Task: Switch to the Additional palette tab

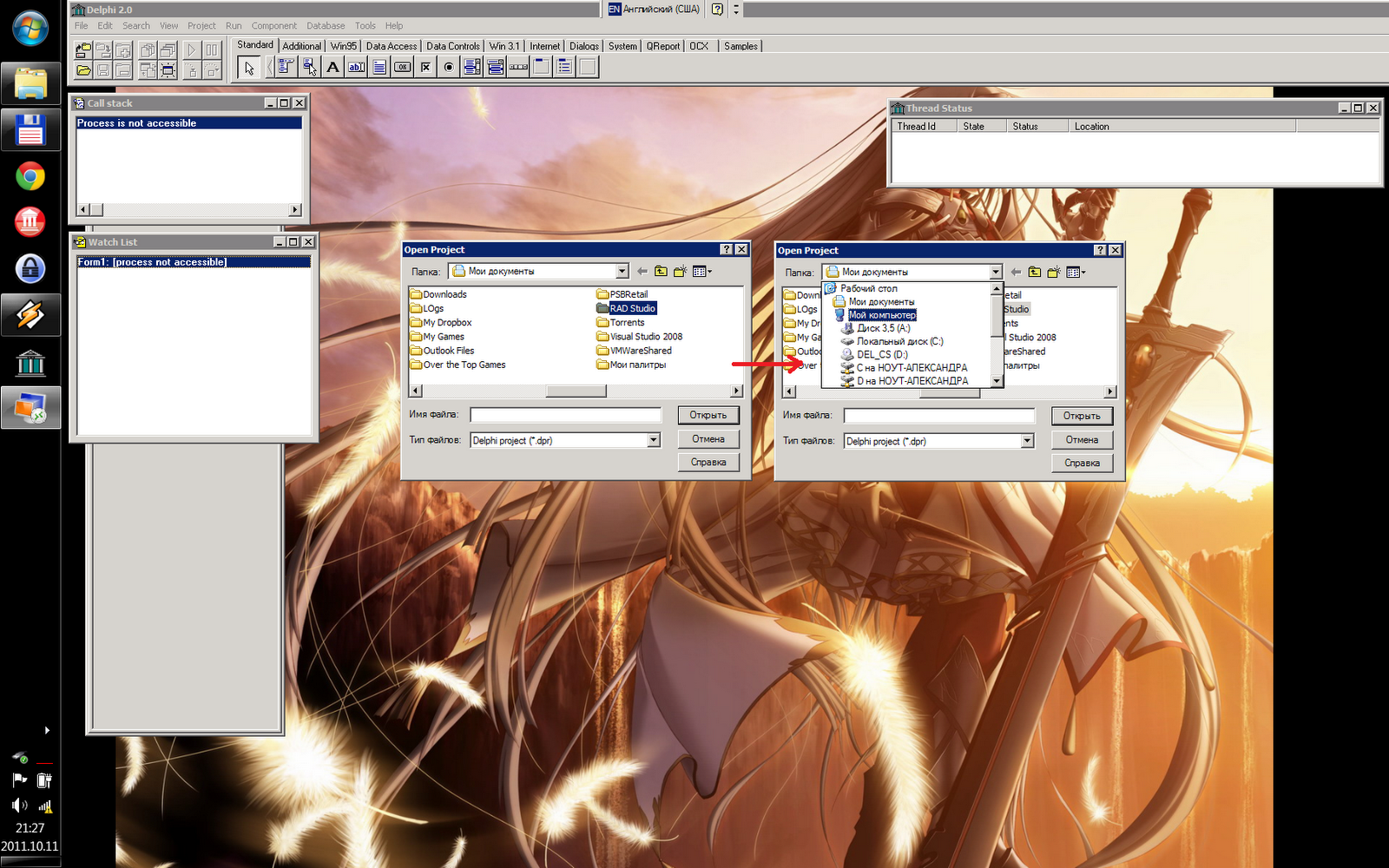Action: pyautogui.click(x=301, y=46)
